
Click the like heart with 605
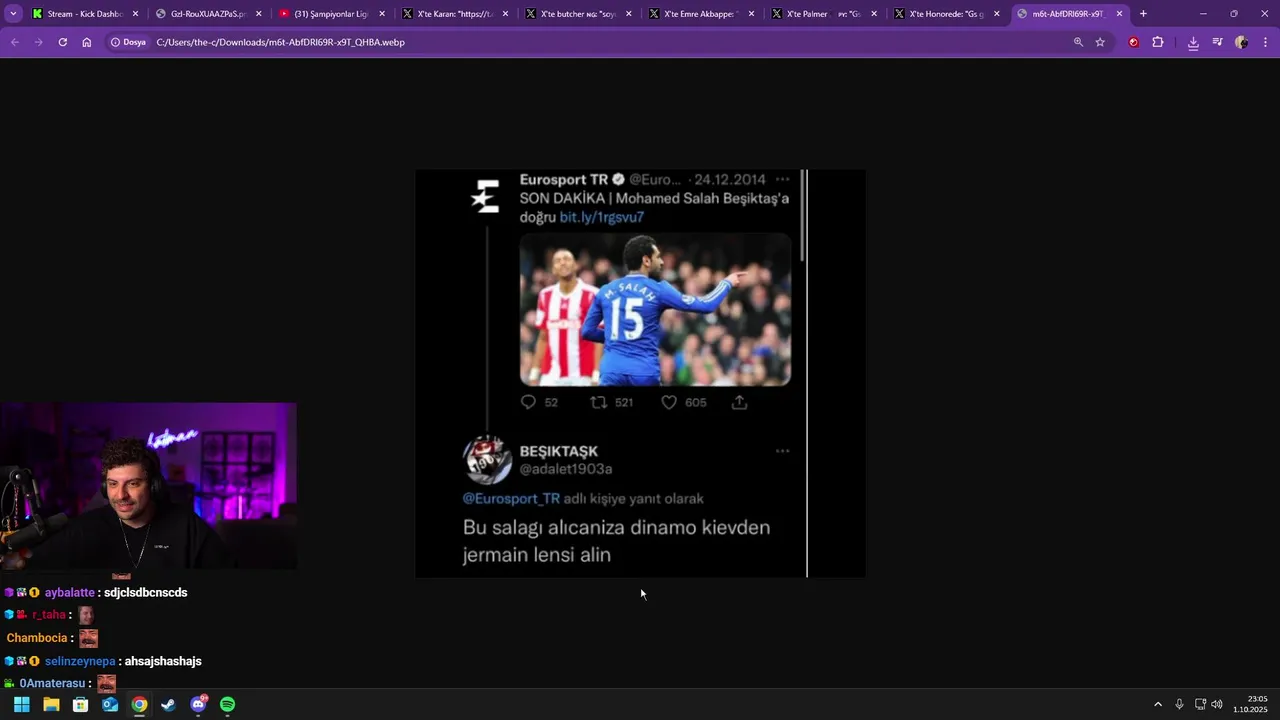click(x=669, y=402)
